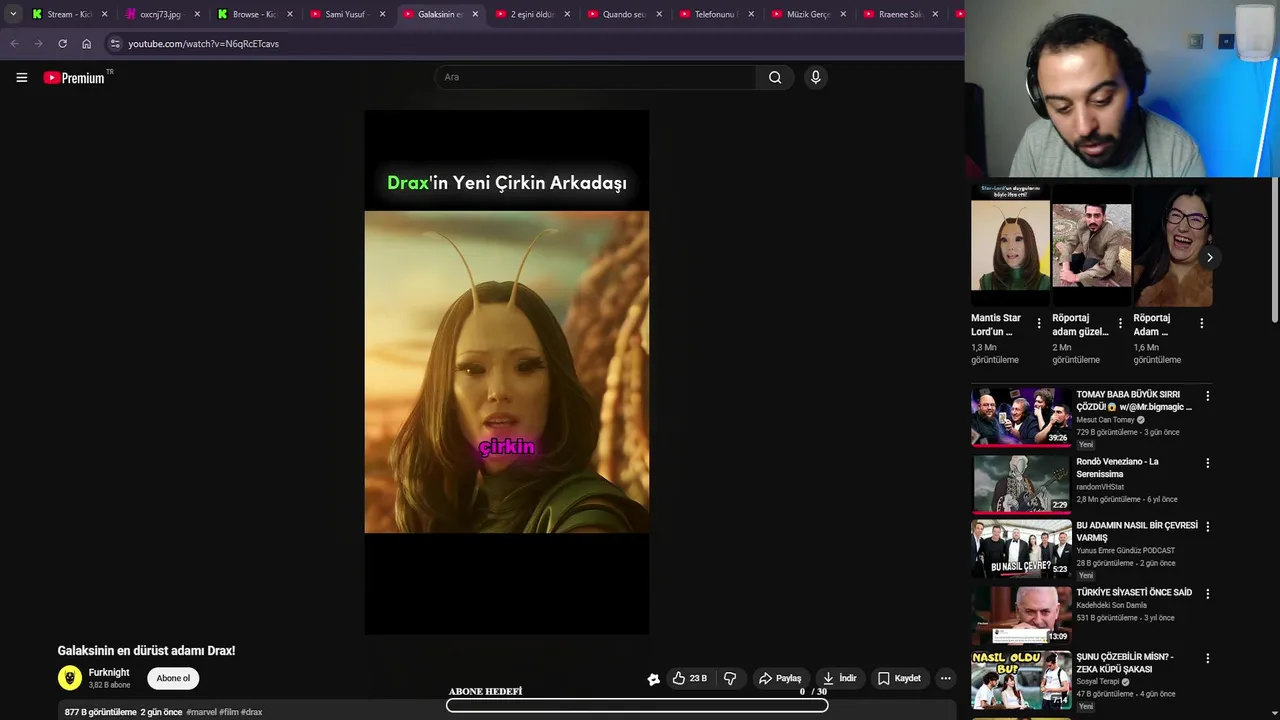
Task: Open Mesut Can Tomay channel name
Action: [1105, 420]
